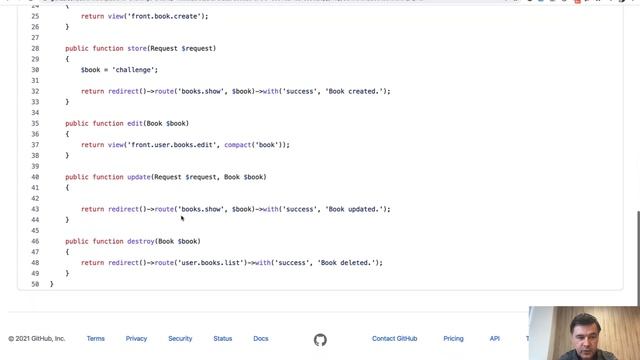Open the Security footer link
This screenshot has width=640, height=360.
click(x=180, y=339)
